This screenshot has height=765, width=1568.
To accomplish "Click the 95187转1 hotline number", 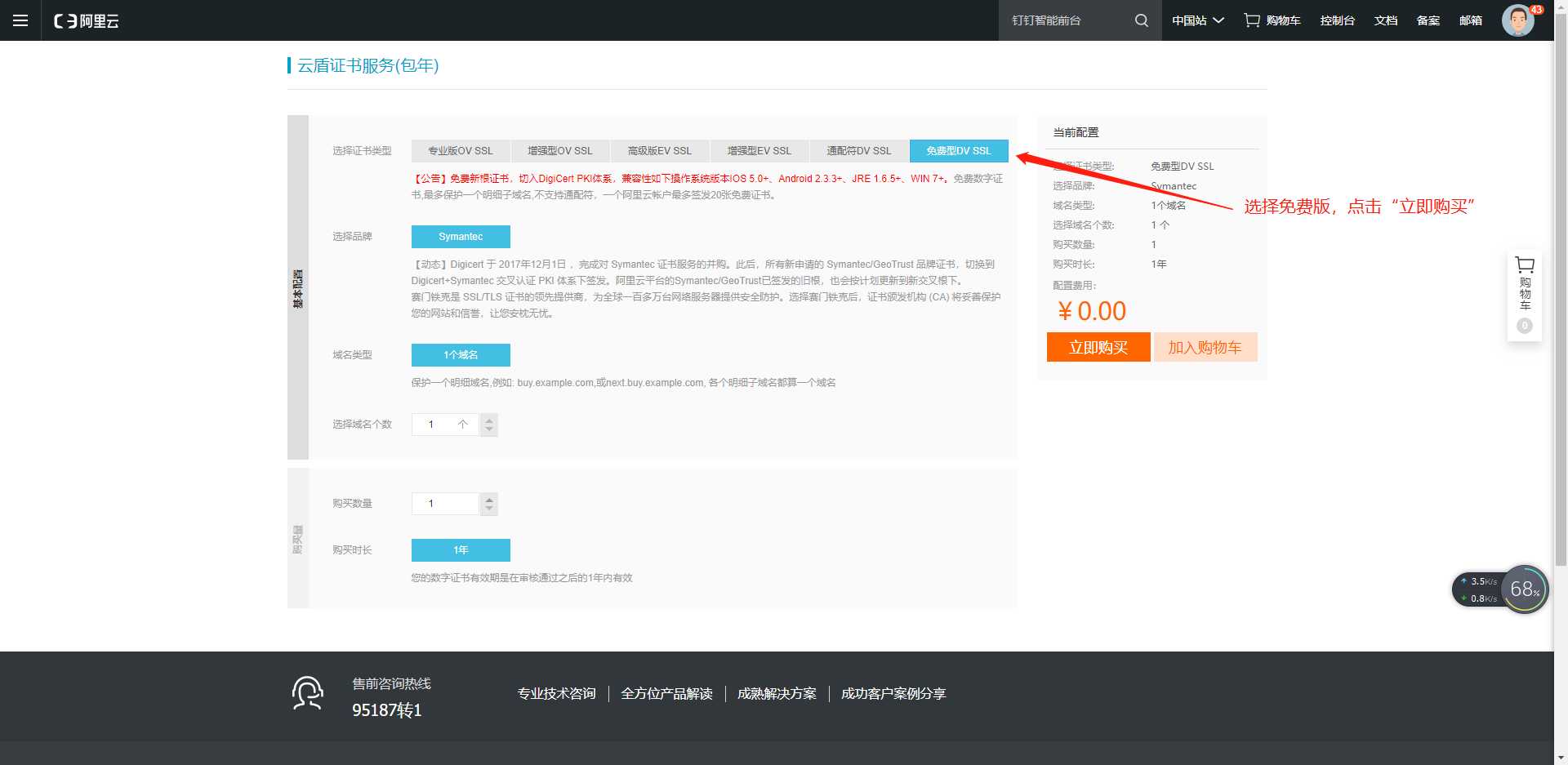I will click(387, 710).
